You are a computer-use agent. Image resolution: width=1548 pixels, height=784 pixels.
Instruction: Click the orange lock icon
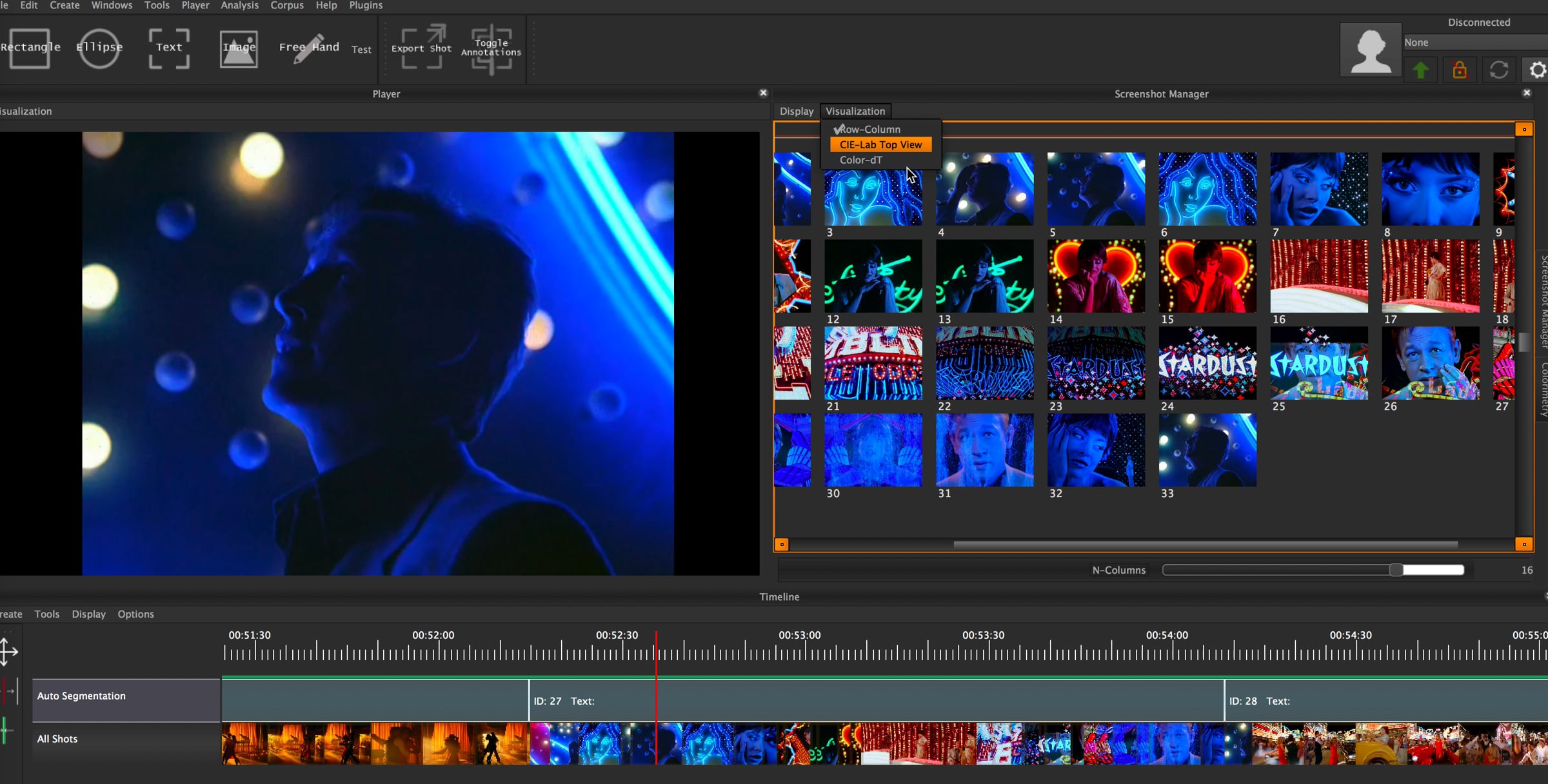pyautogui.click(x=1460, y=70)
